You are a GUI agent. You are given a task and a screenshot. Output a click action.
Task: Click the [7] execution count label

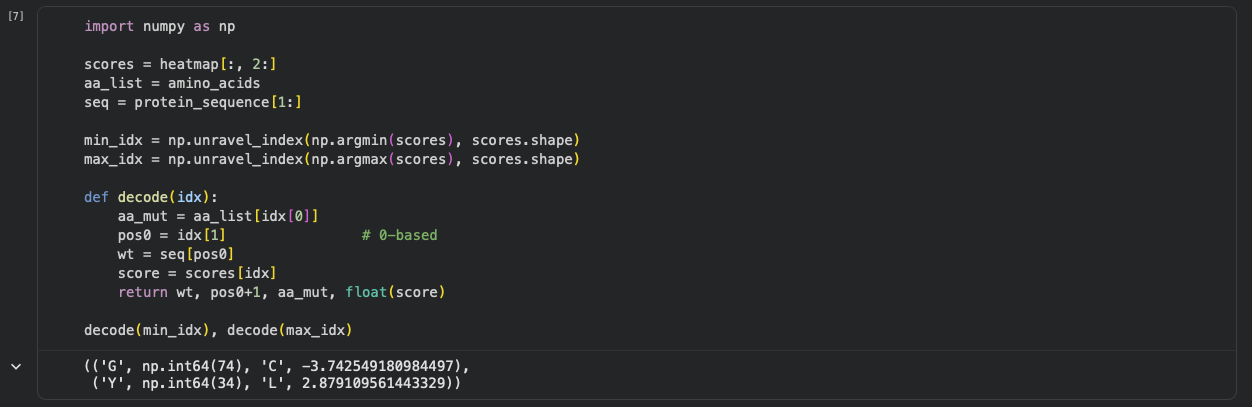(x=15, y=17)
